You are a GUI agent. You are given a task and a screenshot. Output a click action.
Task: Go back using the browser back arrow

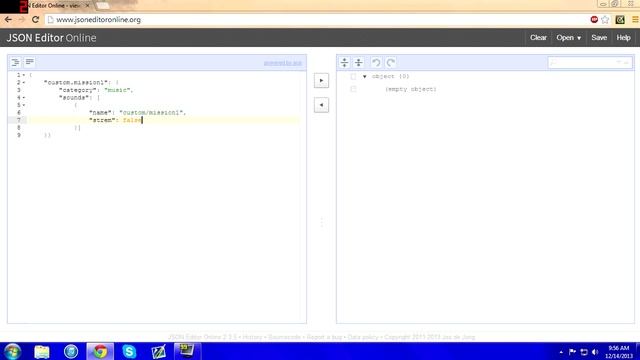(x=8, y=20)
